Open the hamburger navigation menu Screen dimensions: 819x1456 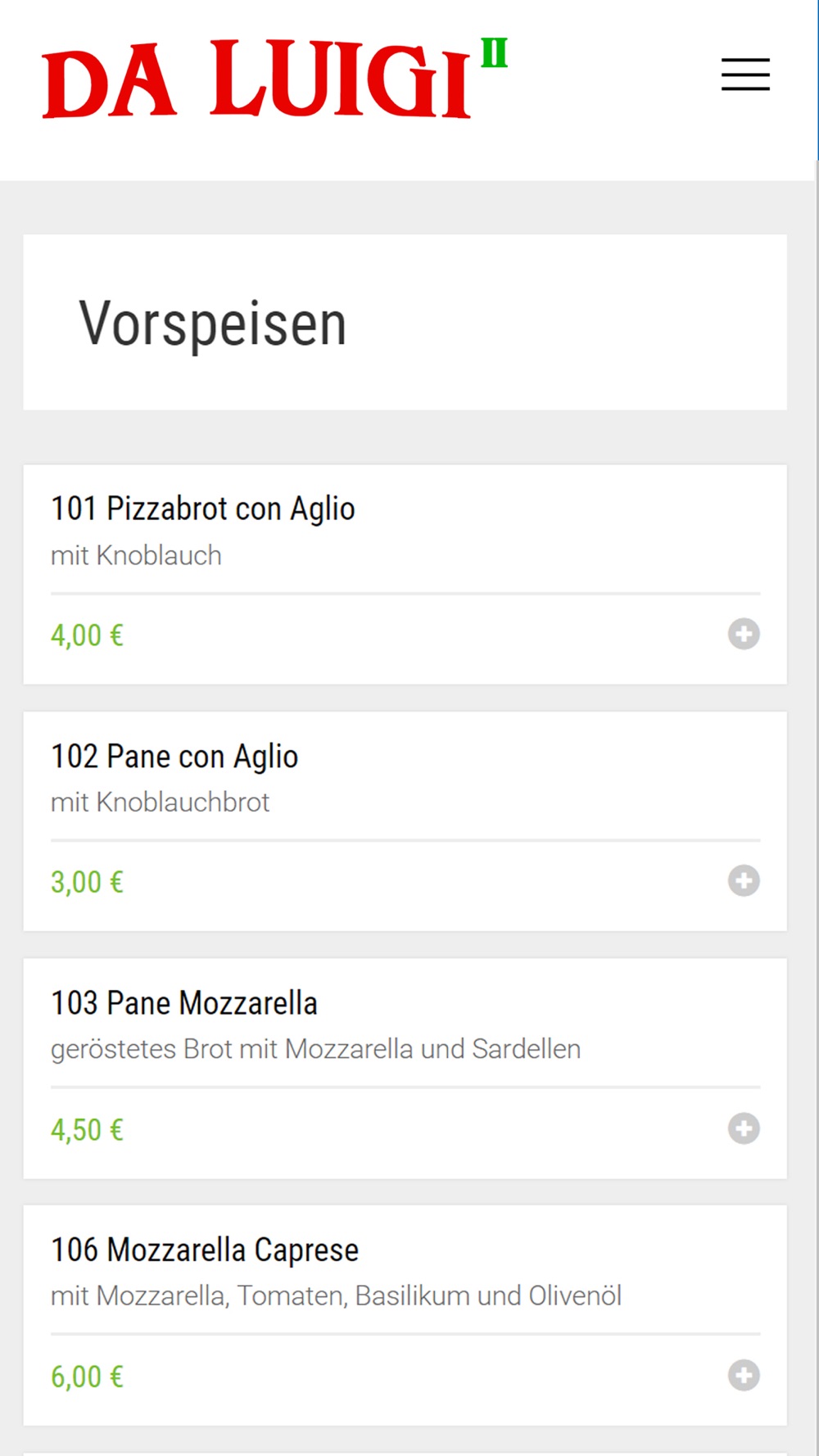(745, 75)
